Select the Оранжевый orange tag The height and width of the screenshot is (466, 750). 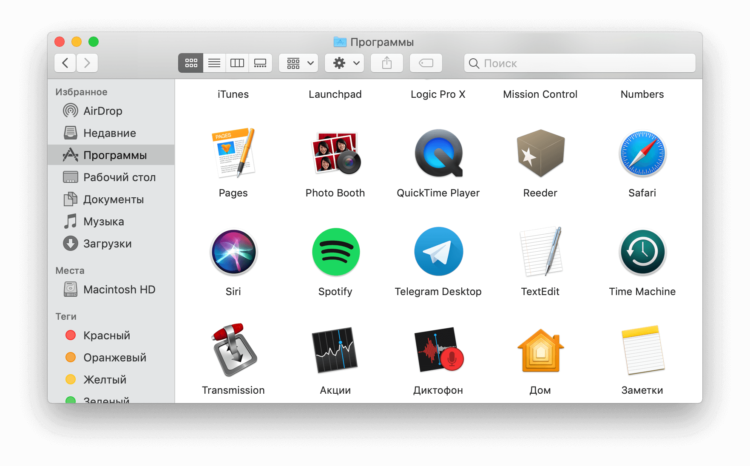click(111, 357)
